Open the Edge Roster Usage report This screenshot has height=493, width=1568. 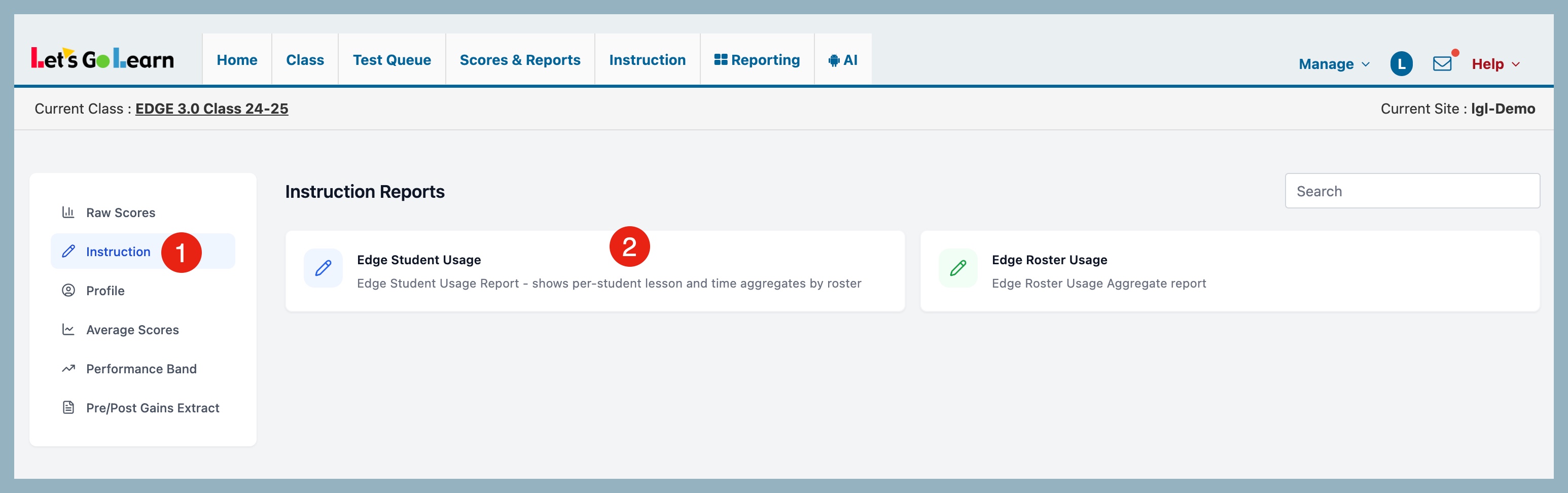tap(1049, 260)
